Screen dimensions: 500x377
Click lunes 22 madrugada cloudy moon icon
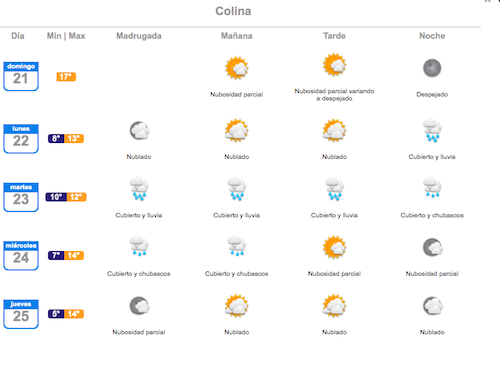pos(139,130)
